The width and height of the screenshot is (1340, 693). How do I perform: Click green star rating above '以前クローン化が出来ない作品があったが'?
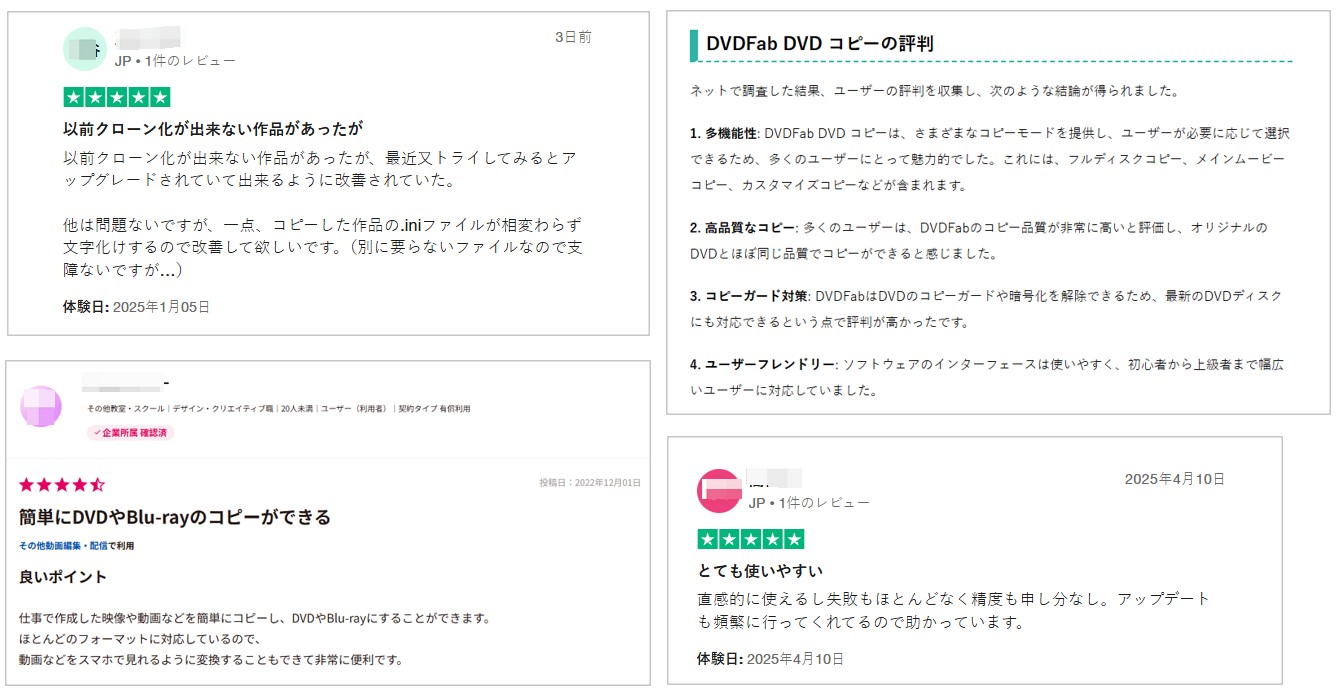click(x=117, y=97)
